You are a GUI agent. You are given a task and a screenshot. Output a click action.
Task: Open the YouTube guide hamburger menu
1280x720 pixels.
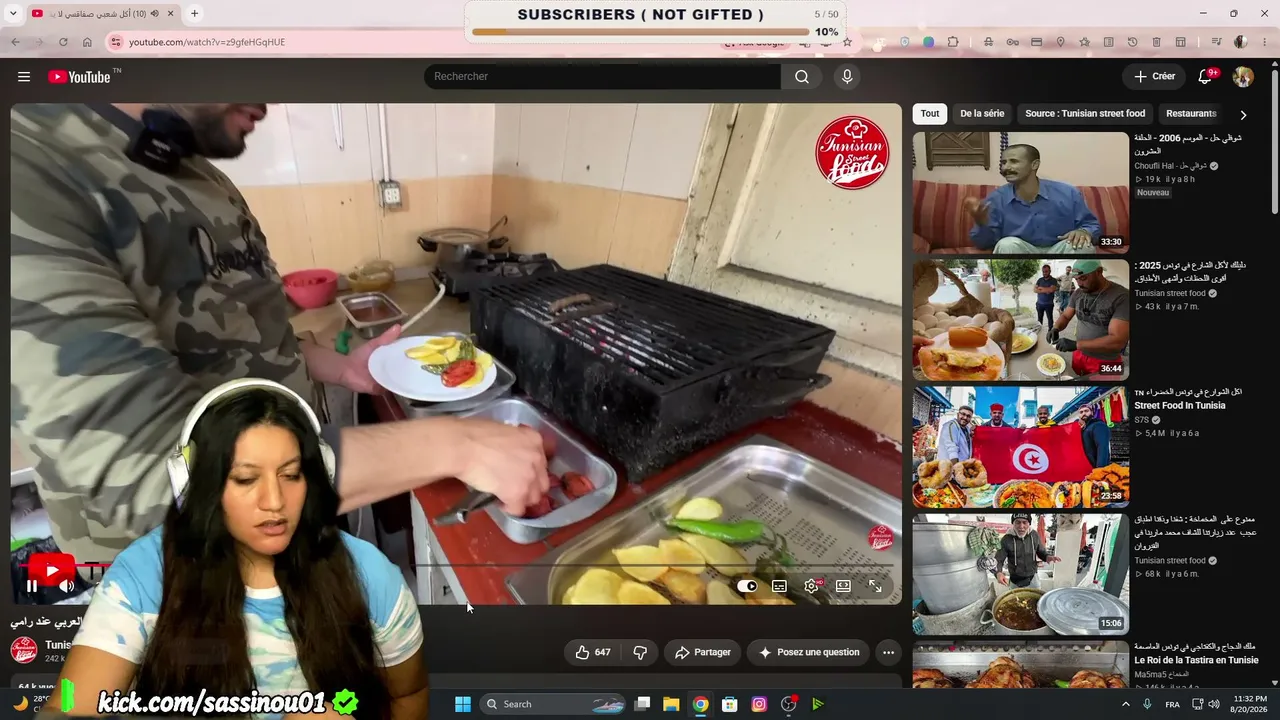(24, 77)
